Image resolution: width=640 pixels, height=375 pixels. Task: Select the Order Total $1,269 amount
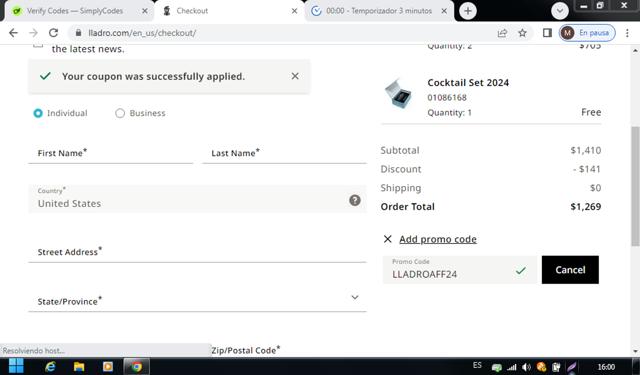click(586, 206)
